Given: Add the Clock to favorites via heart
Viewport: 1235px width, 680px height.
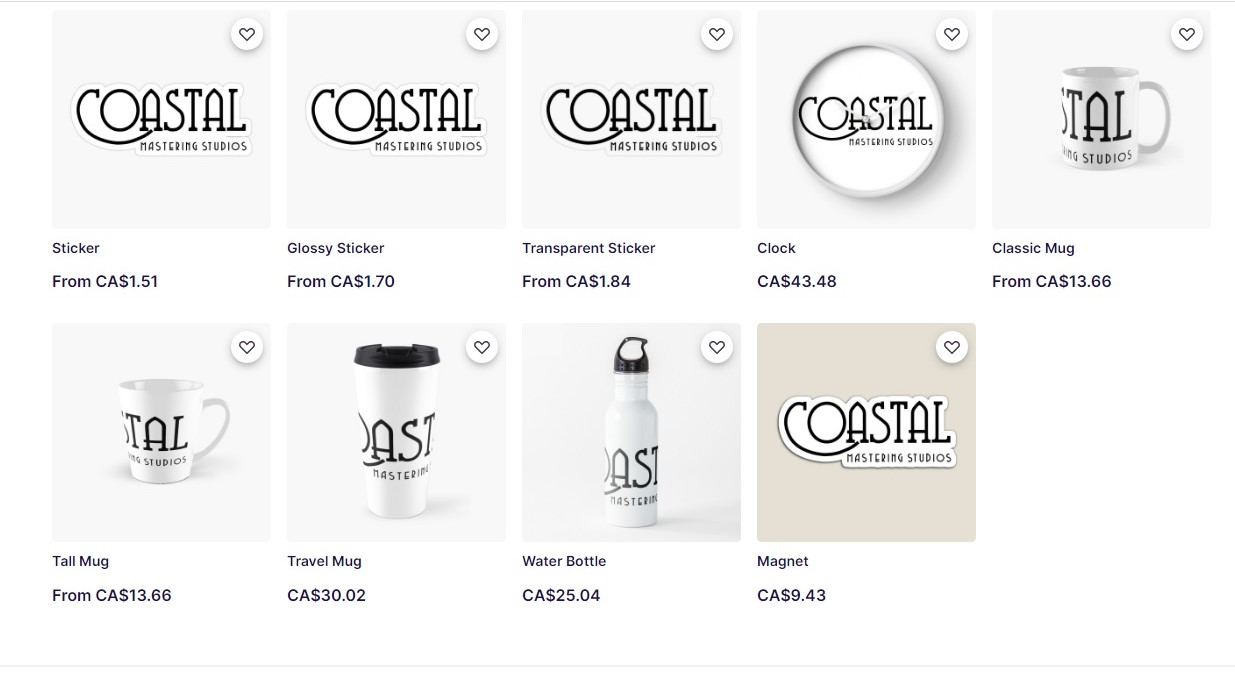Looking at the screenshot, I should 952,34.
